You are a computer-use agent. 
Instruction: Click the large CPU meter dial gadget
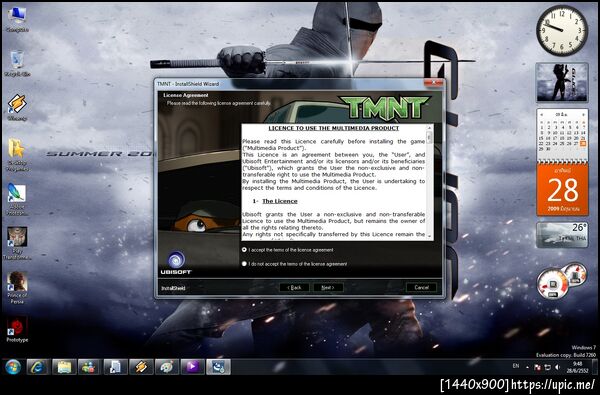(x=553, y=284)
